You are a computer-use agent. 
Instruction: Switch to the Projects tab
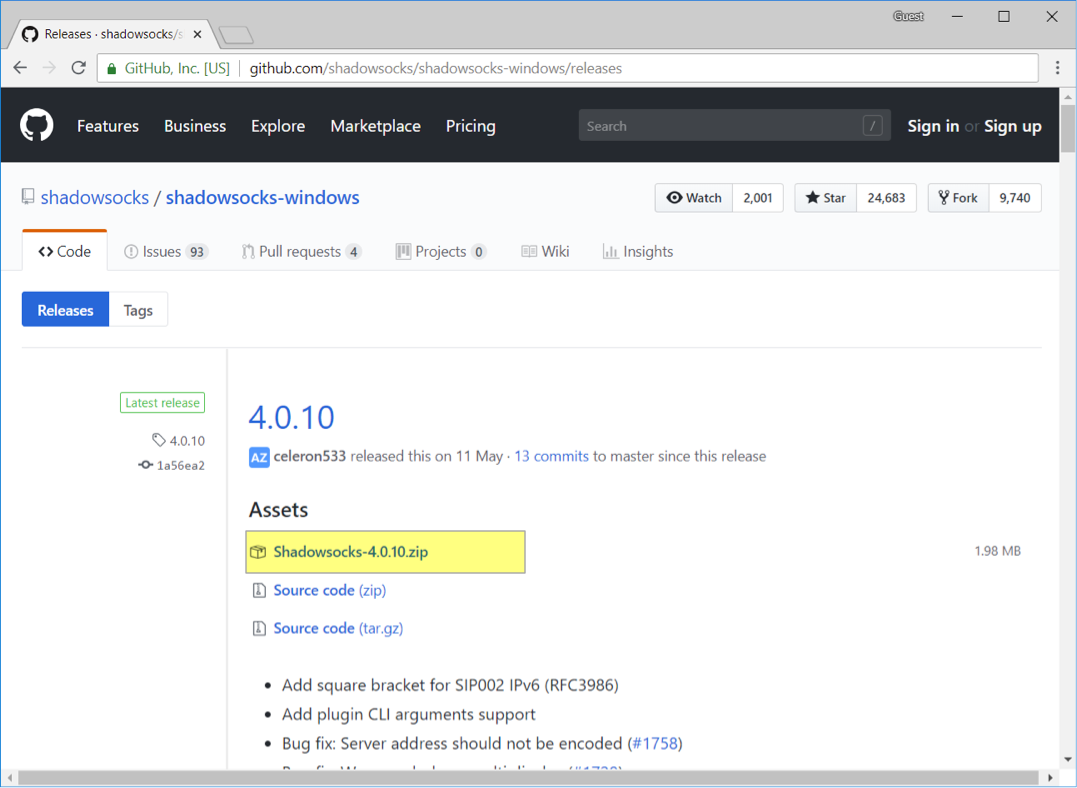pyautogui.click(x=441, y=251)
